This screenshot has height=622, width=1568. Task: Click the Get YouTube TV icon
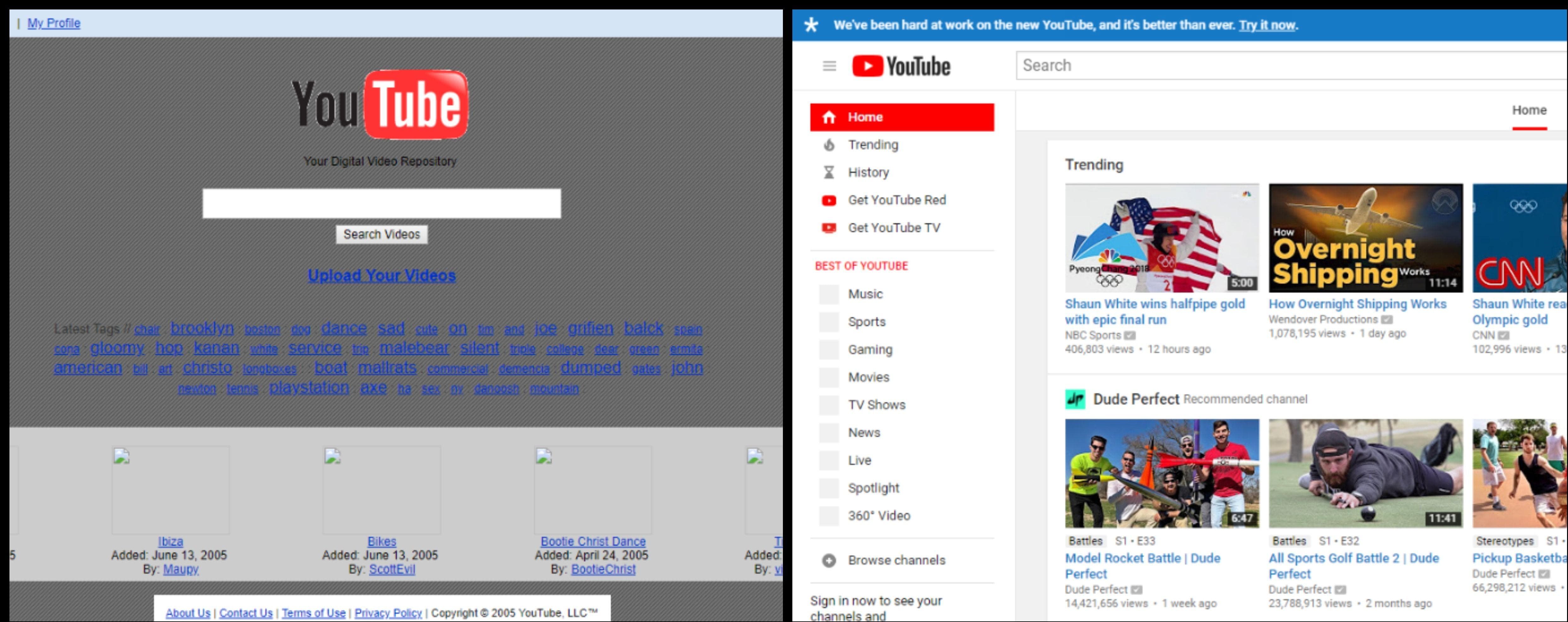(x=829, y=227)
